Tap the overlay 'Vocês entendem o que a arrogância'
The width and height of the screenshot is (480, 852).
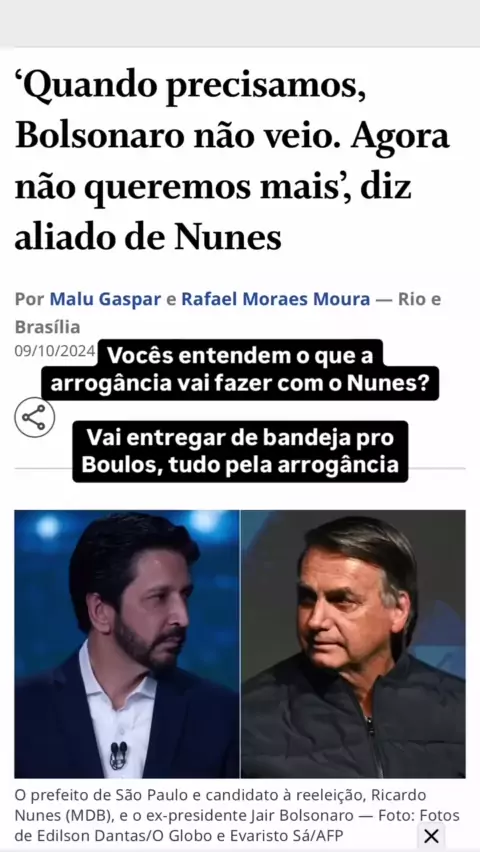pyautogui.click(x=240, y=370)
